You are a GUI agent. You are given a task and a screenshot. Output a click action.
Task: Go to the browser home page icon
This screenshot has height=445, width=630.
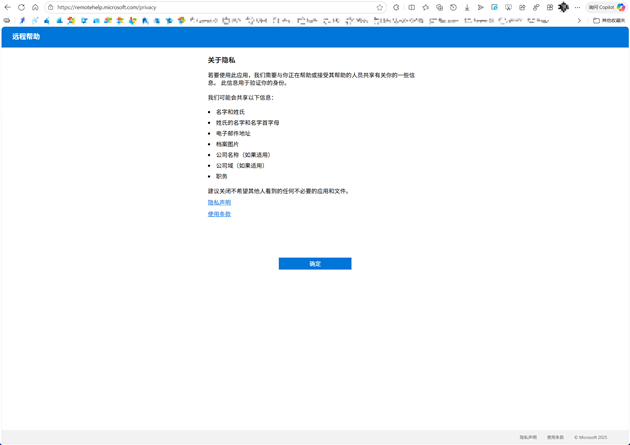[35, 7]
